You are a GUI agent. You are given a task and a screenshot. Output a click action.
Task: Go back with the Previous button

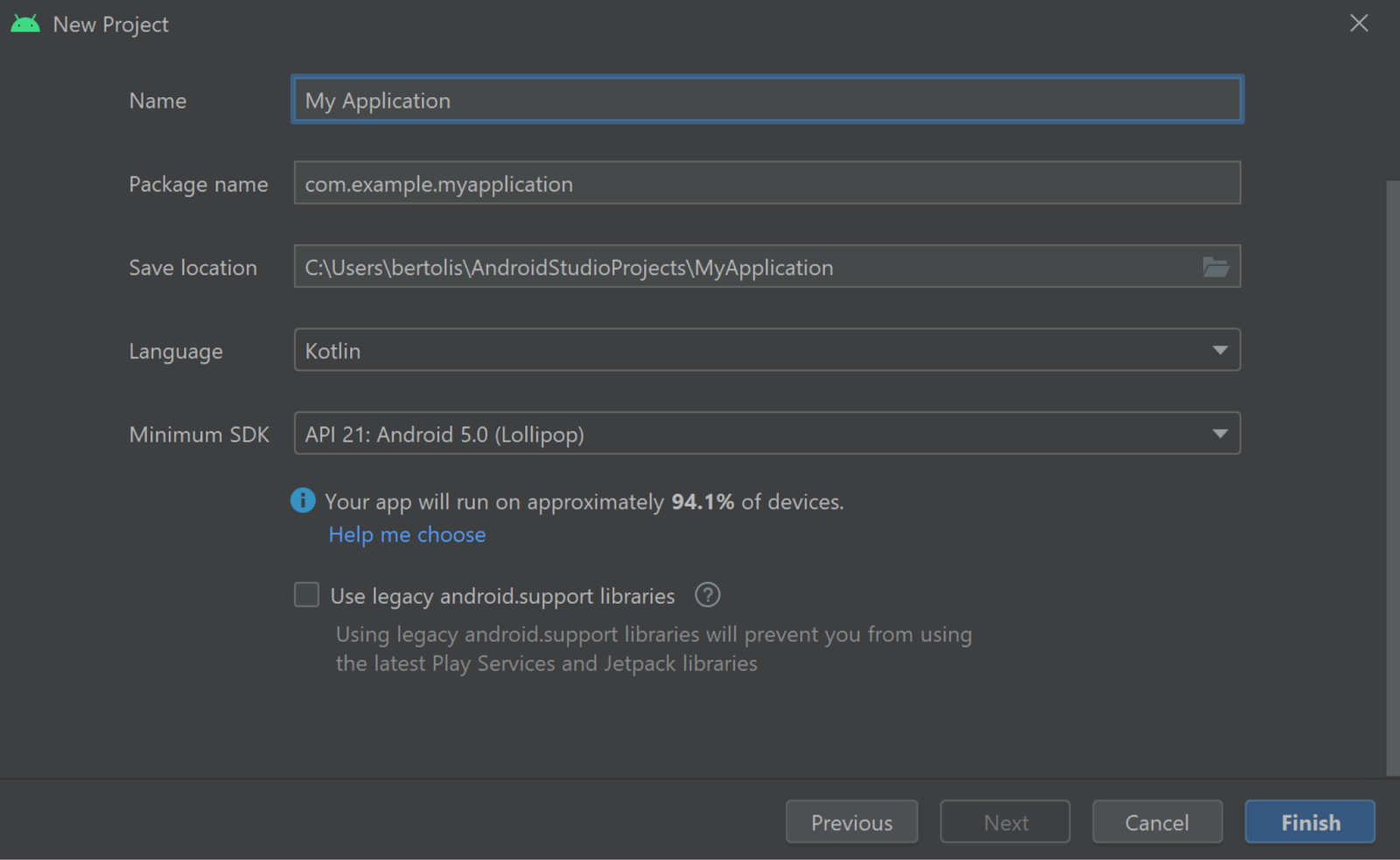tap(851, 822)
